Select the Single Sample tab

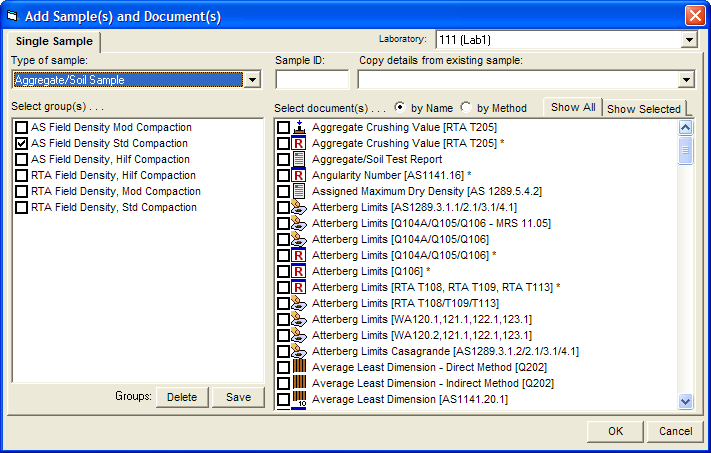point(54,42)
